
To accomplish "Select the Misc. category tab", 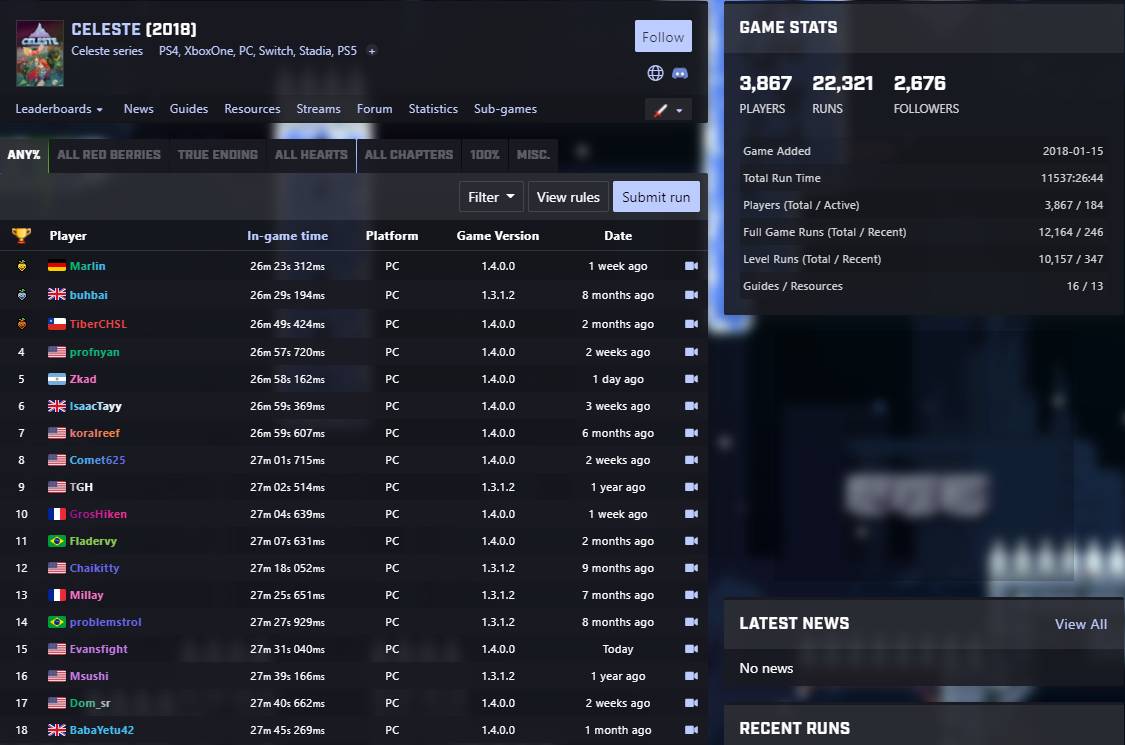I will pyautogui.click(x=533, y=154).
